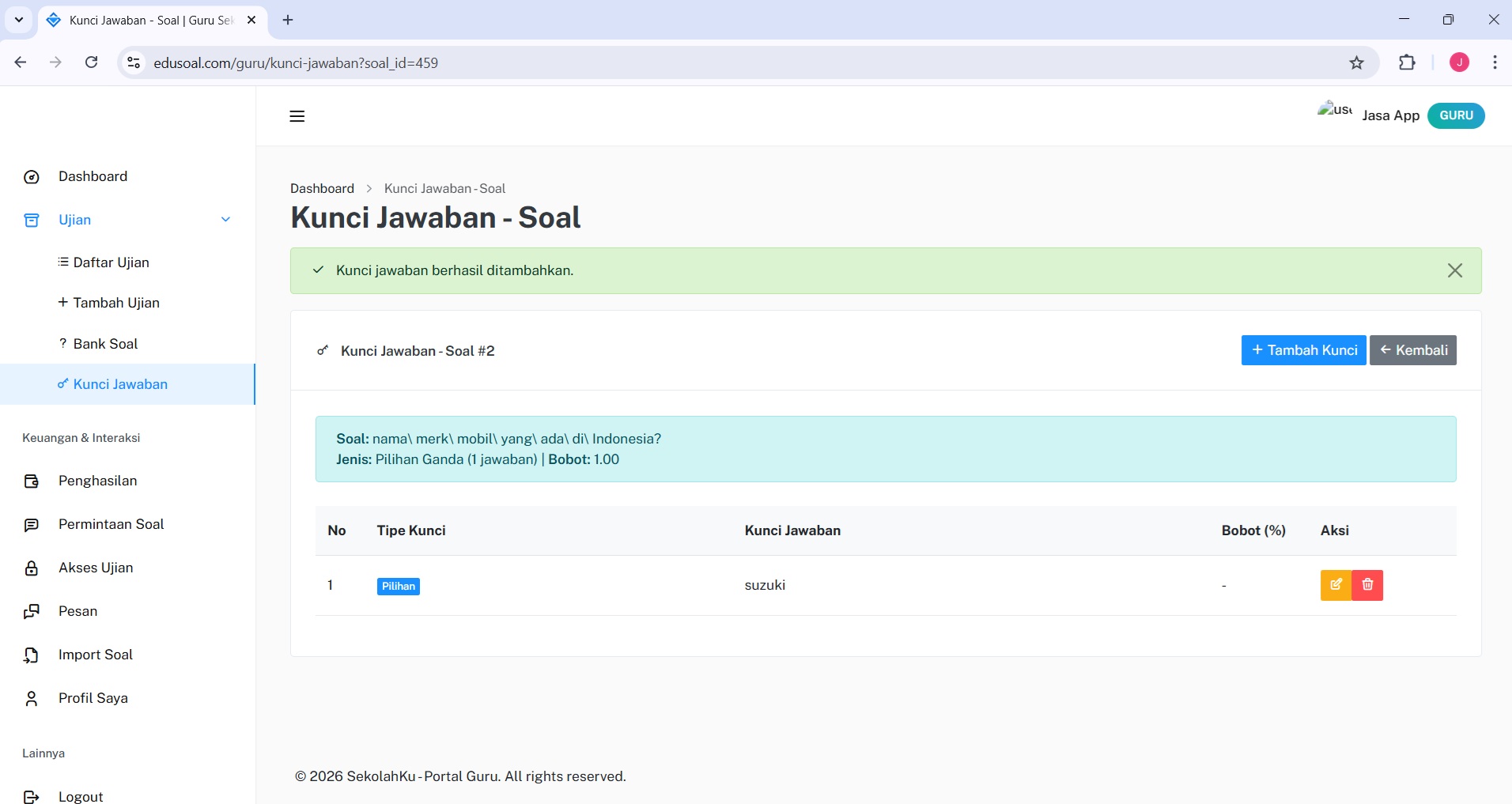Screen dimensions: 1512x804
Task: Click the yellow edit answer key icon
Action: (1336, 585)
